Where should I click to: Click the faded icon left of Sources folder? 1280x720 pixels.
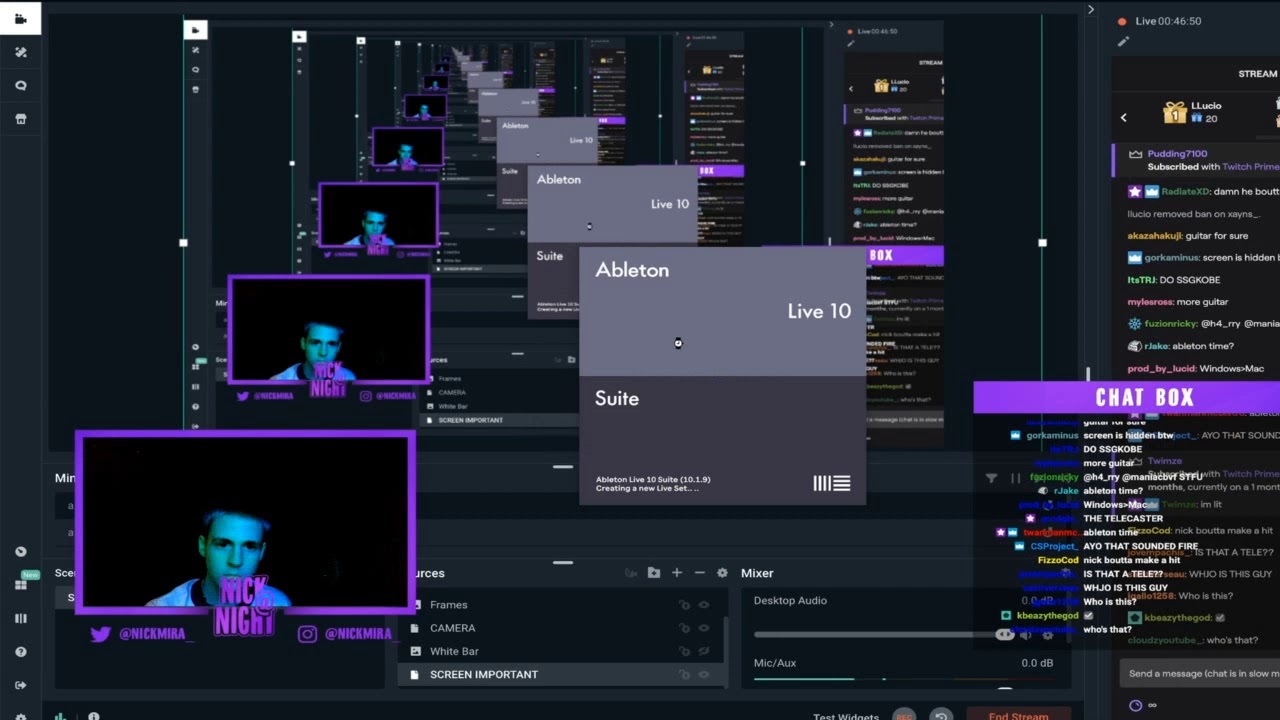631,573
